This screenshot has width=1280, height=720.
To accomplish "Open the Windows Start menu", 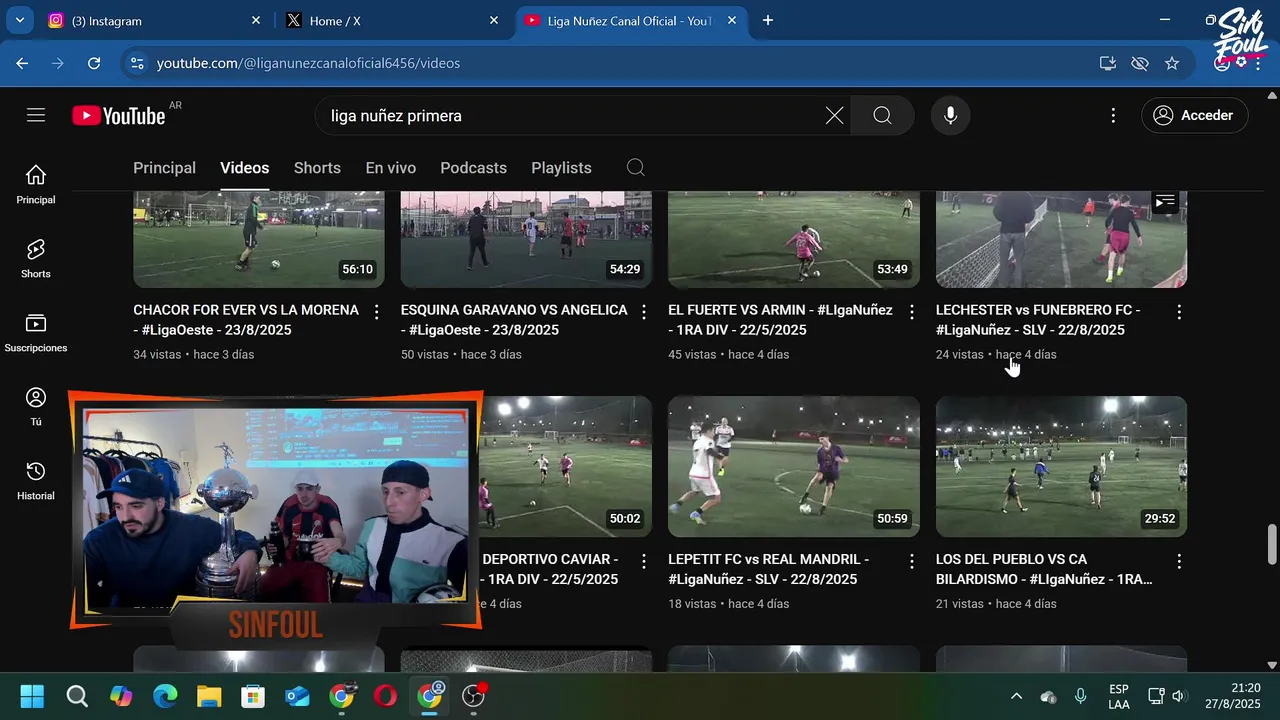I will [x=32, y=697].
